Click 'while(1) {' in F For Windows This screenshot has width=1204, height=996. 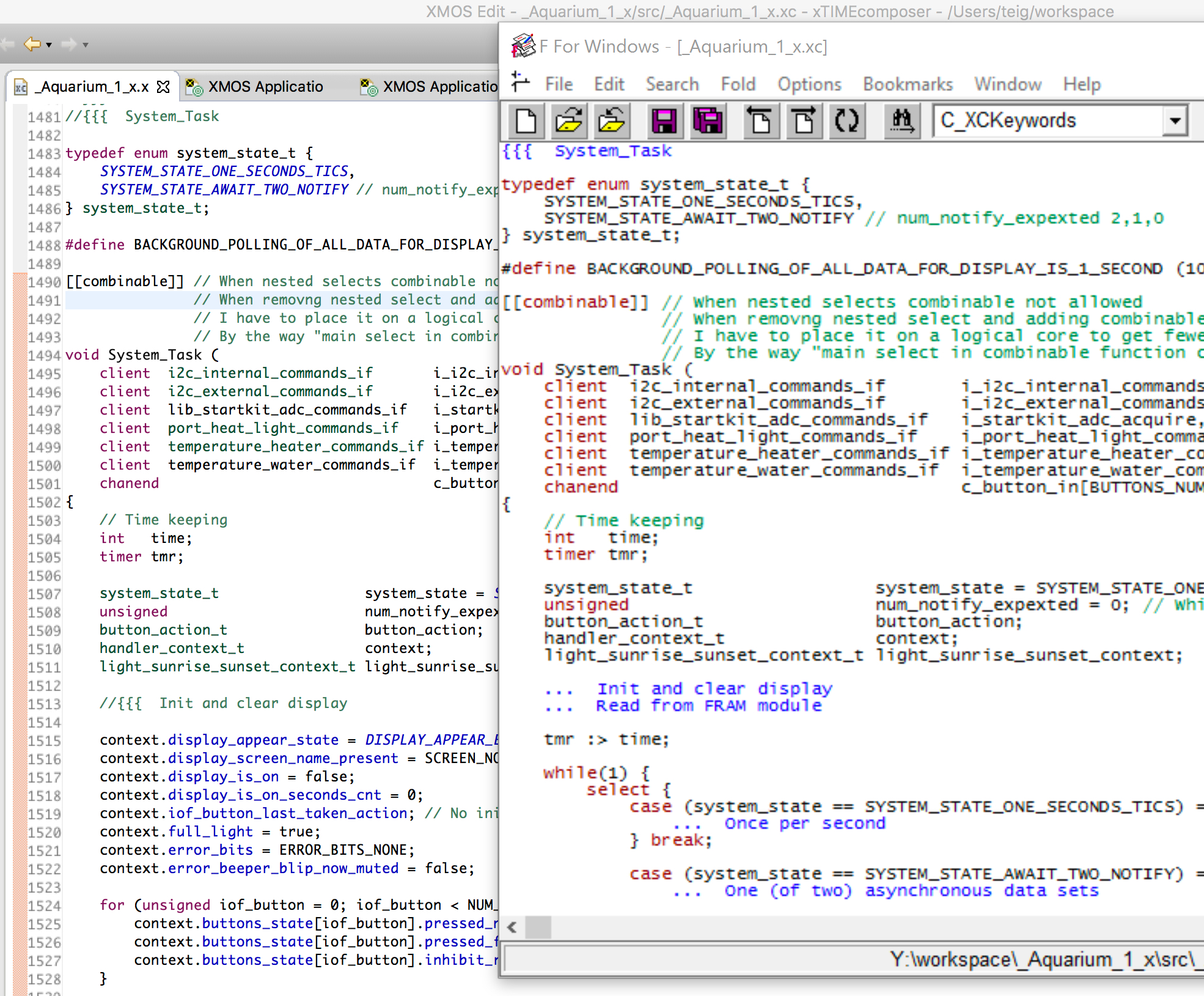point(597,773)
